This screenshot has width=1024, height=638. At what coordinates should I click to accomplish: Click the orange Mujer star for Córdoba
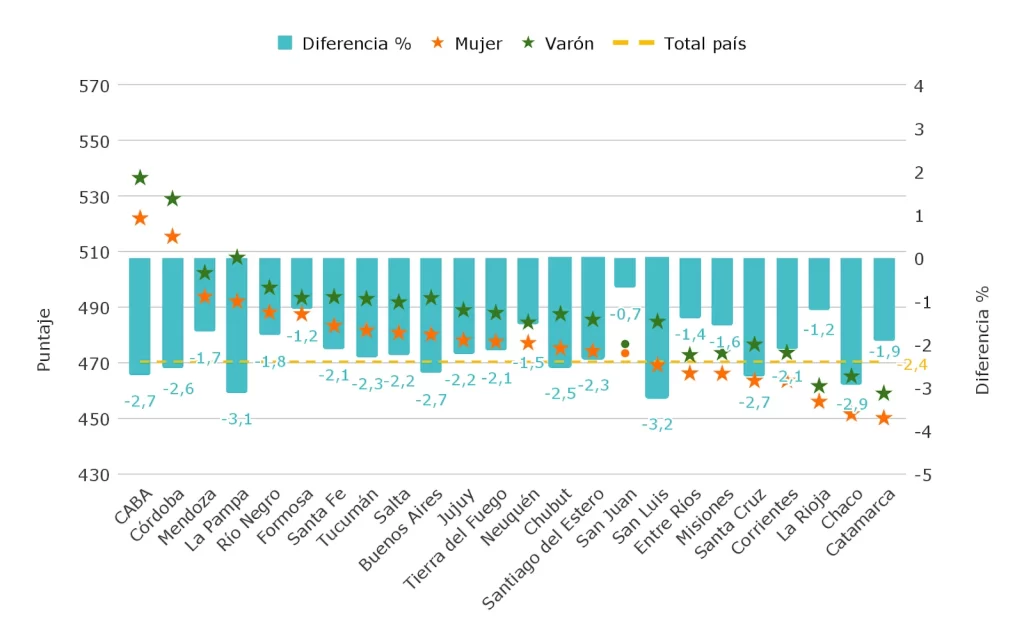pyautogui.click(x=172, y=236)
